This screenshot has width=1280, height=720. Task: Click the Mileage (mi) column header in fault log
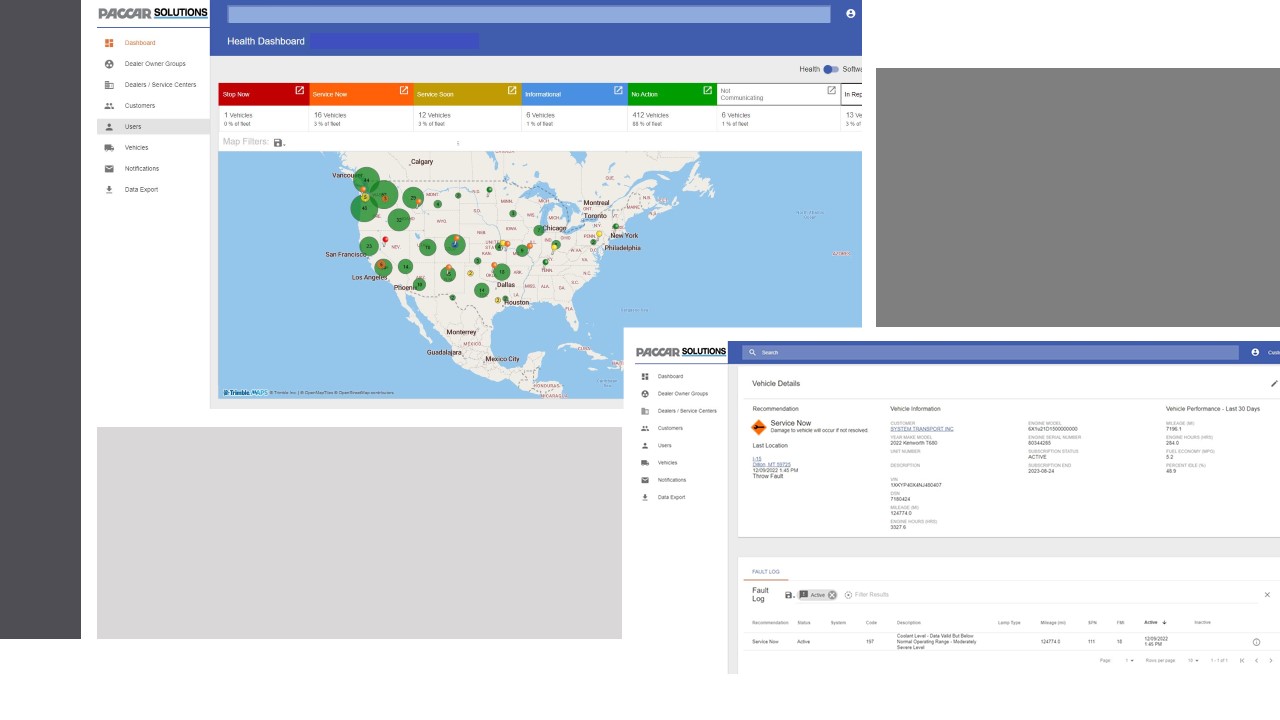pos(1052,622)
